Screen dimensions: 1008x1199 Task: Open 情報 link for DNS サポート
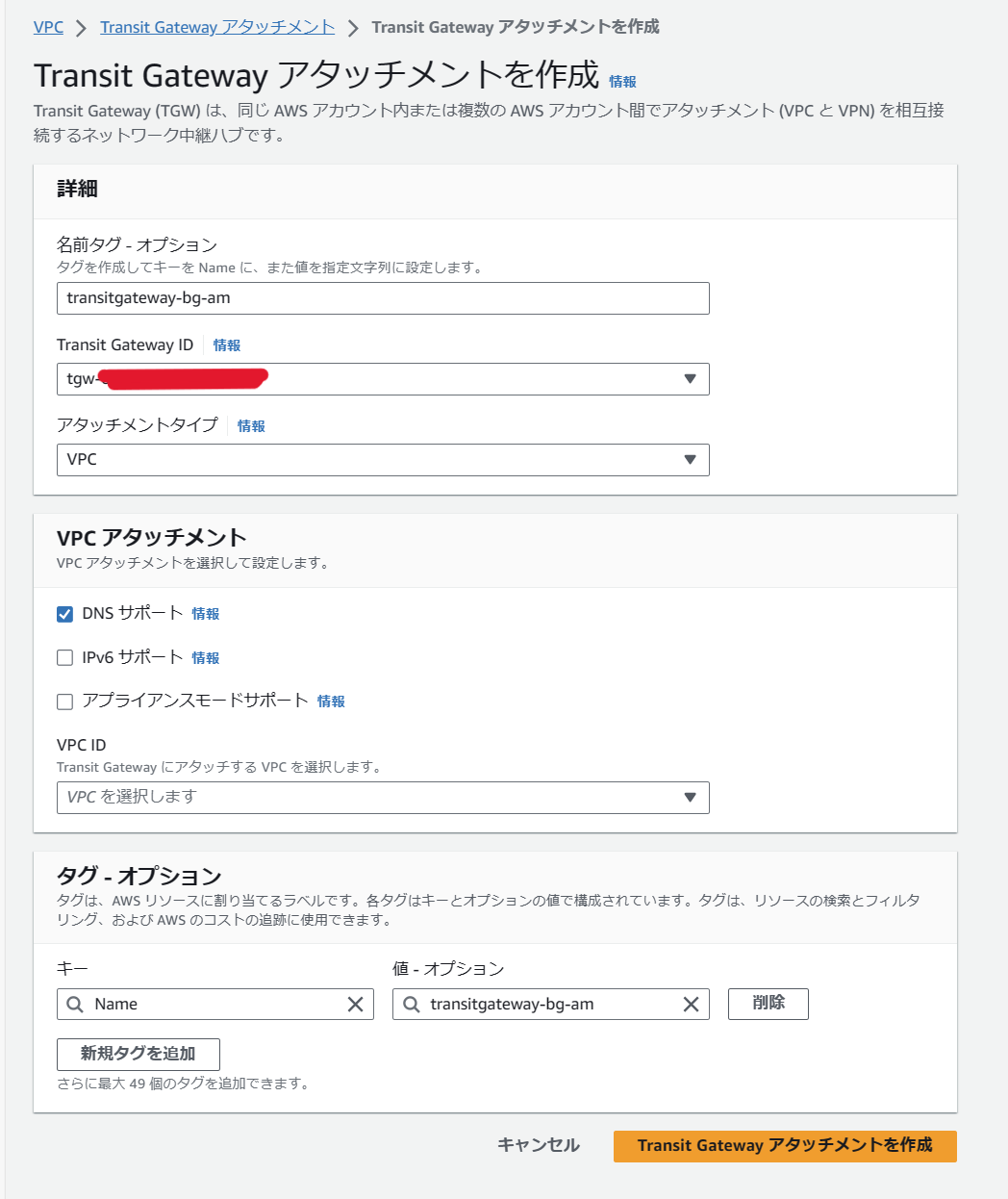coord(206,614)
